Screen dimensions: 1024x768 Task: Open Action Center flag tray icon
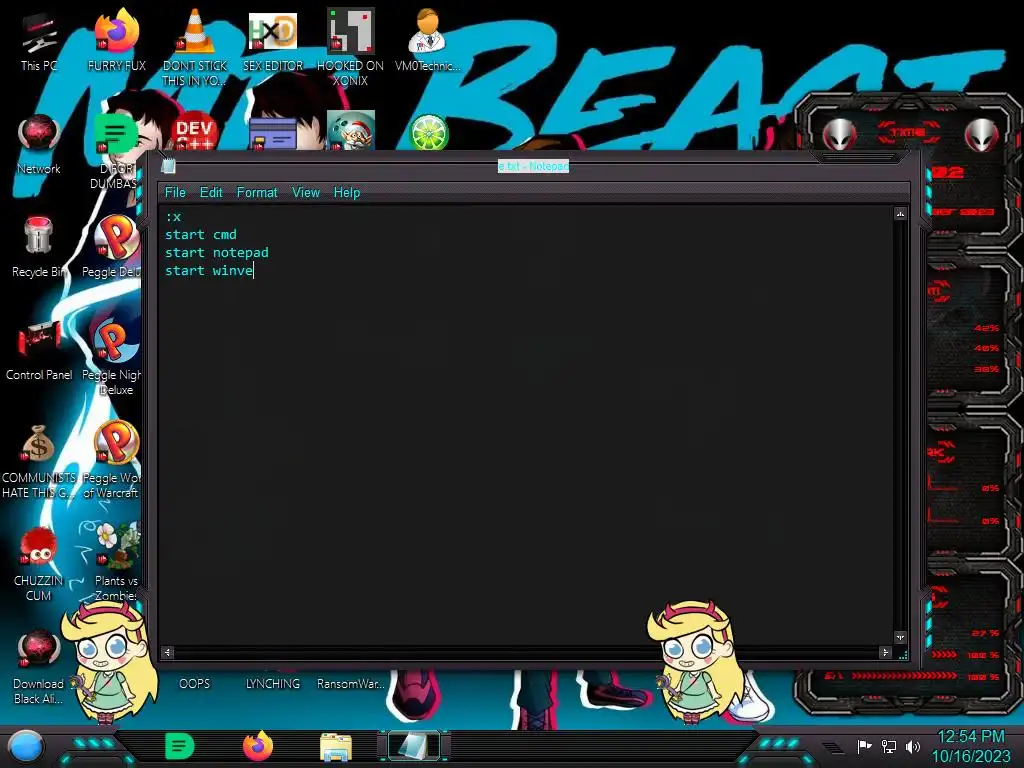coord(864,746)
